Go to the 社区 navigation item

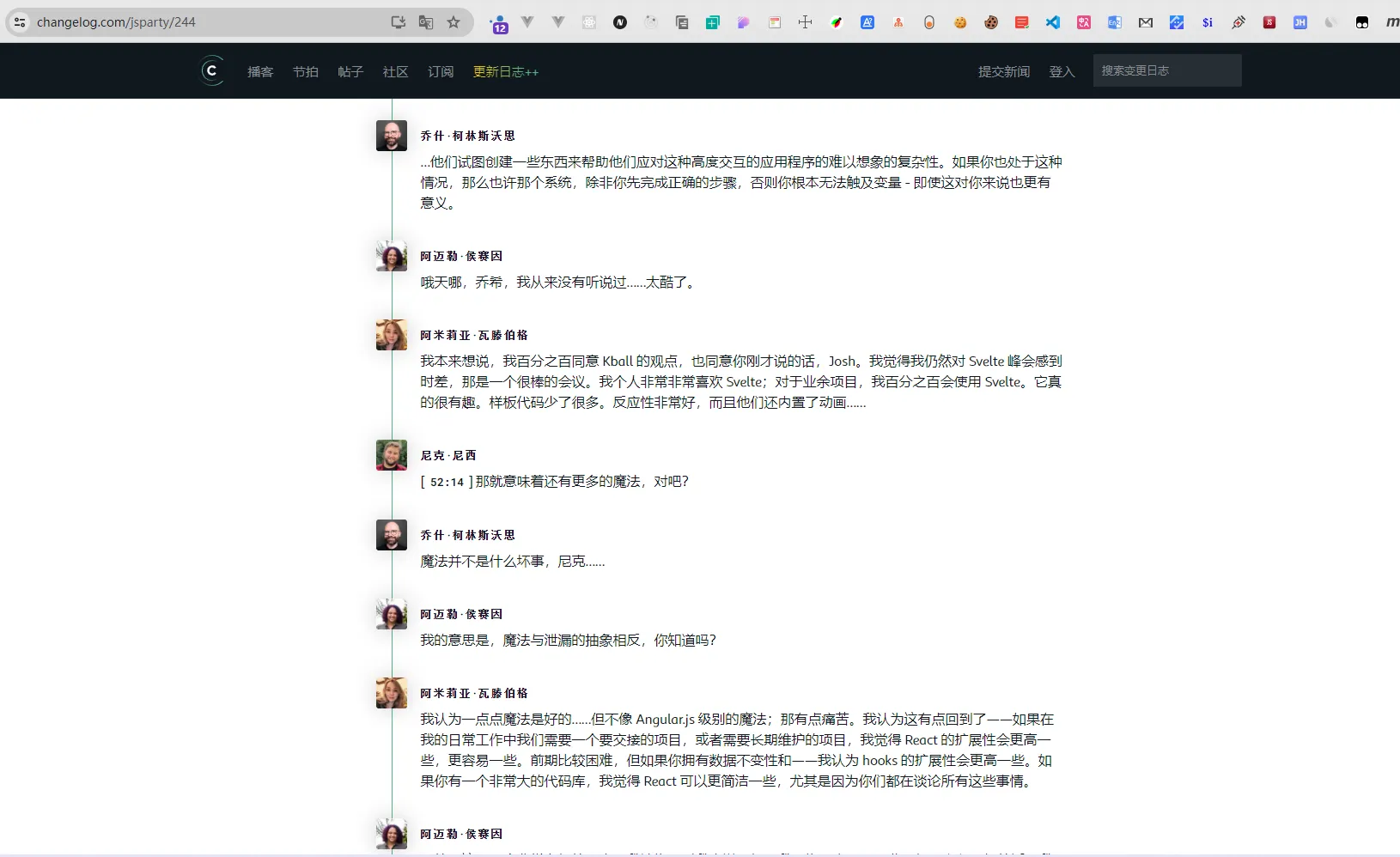point(395,72)
